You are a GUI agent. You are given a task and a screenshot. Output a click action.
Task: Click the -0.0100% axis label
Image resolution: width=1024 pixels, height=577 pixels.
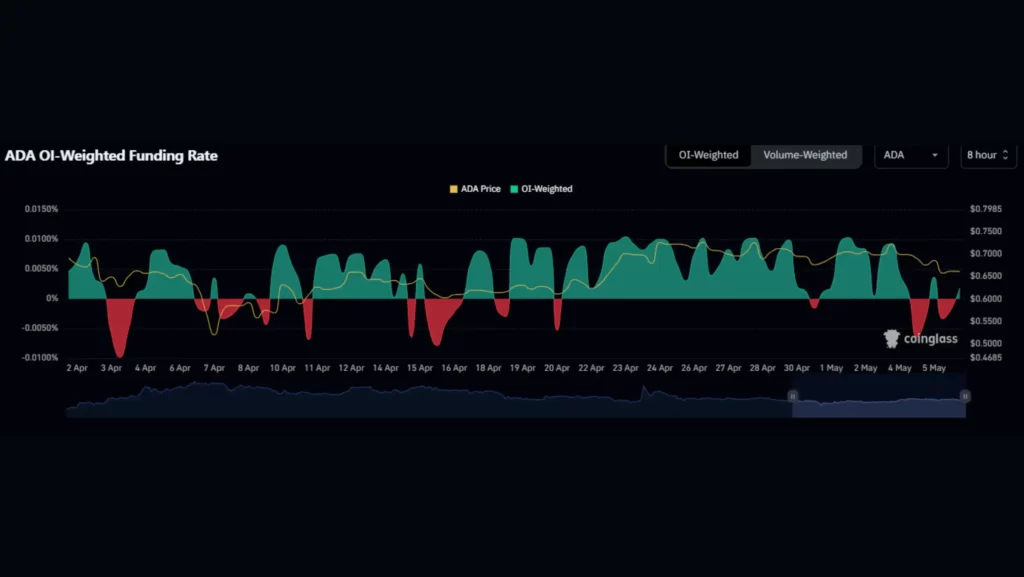tap(40, 358)
